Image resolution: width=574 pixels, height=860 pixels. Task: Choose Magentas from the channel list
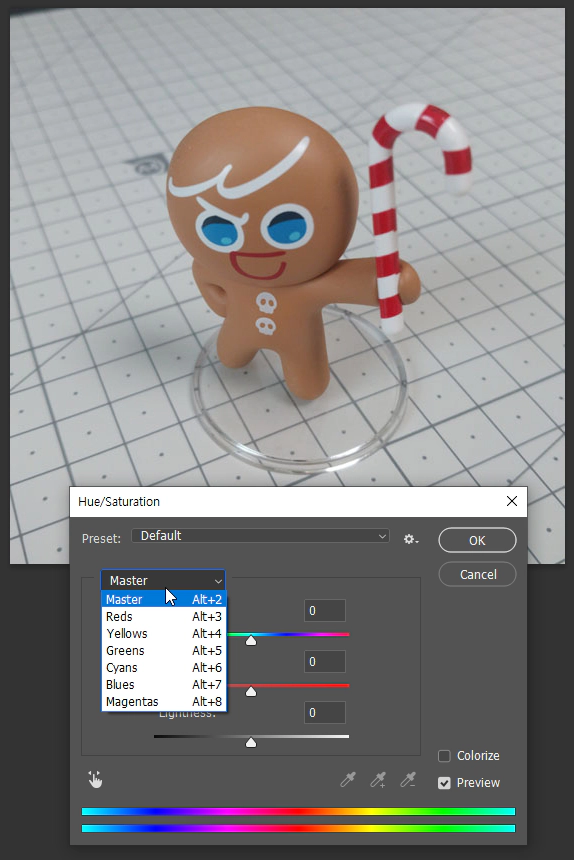[164, 701]
